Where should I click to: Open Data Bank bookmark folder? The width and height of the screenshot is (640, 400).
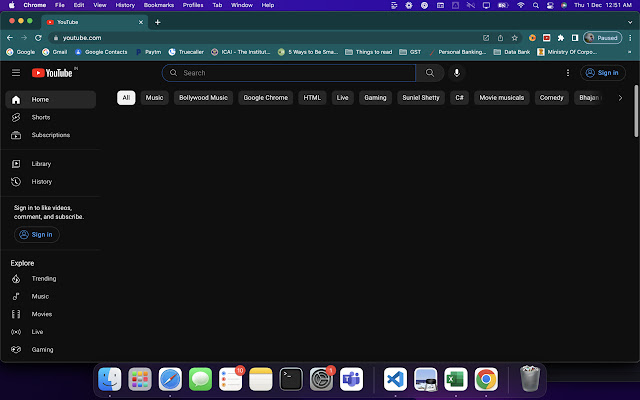(x=512, y=52)
